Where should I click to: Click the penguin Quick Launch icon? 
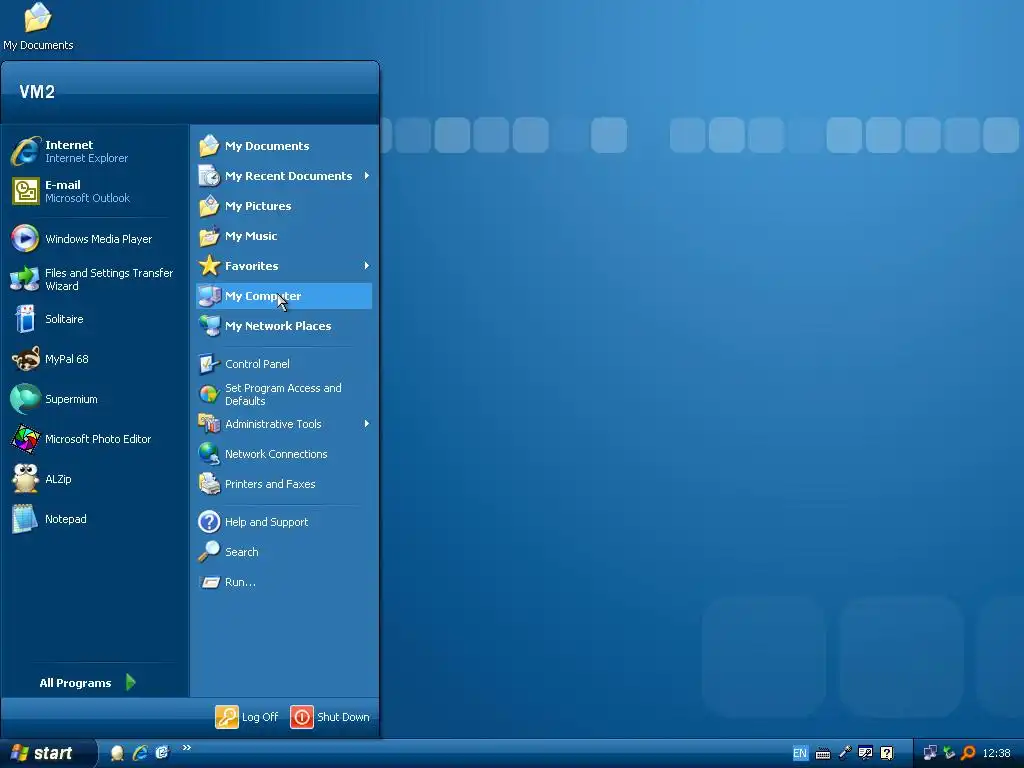coord(117,753)
